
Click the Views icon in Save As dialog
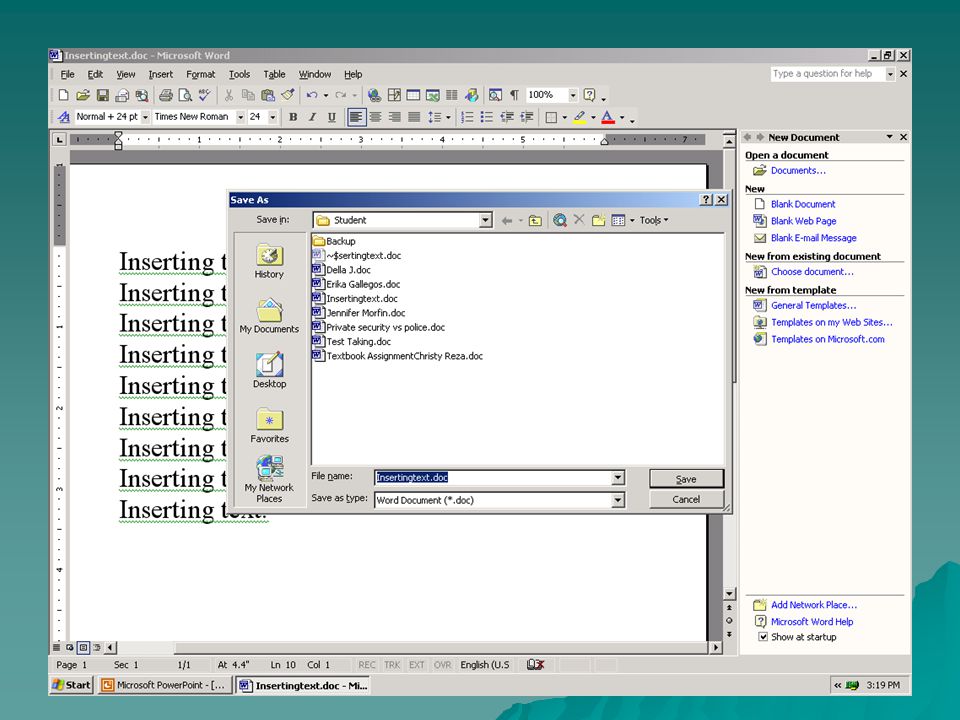pyautogui.click(x=618, y=220)
